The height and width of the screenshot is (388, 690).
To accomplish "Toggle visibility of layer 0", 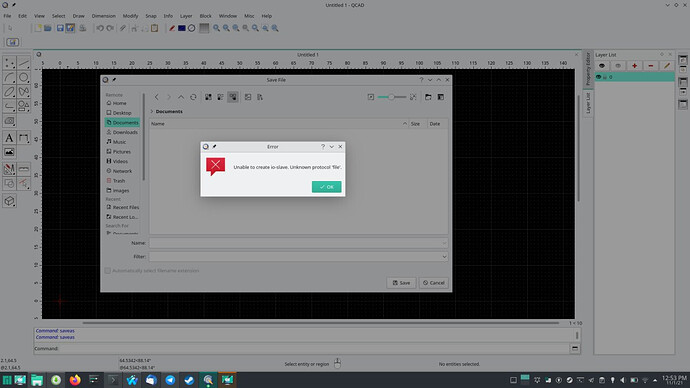I will pyautogui.click(x=598, y=77).
